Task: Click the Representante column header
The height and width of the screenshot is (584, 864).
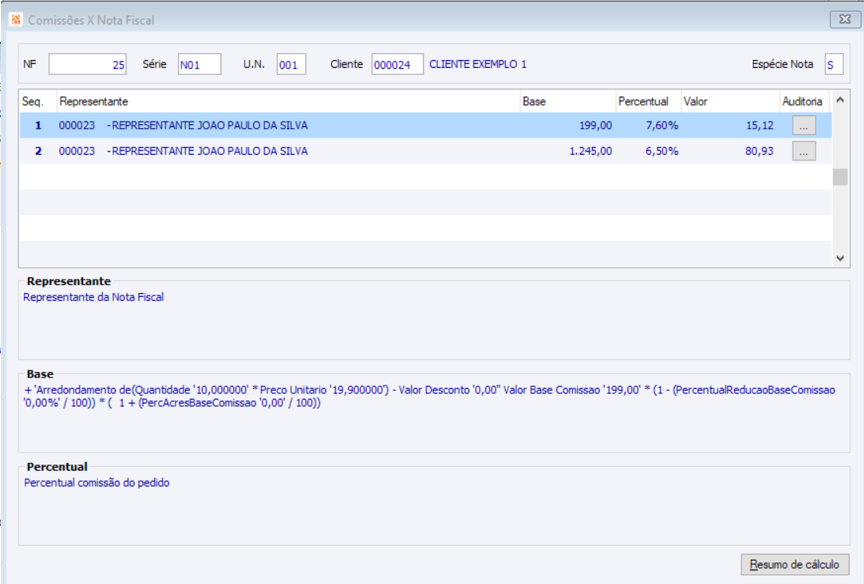Action: pyautogui.click(x=288, y=101)
